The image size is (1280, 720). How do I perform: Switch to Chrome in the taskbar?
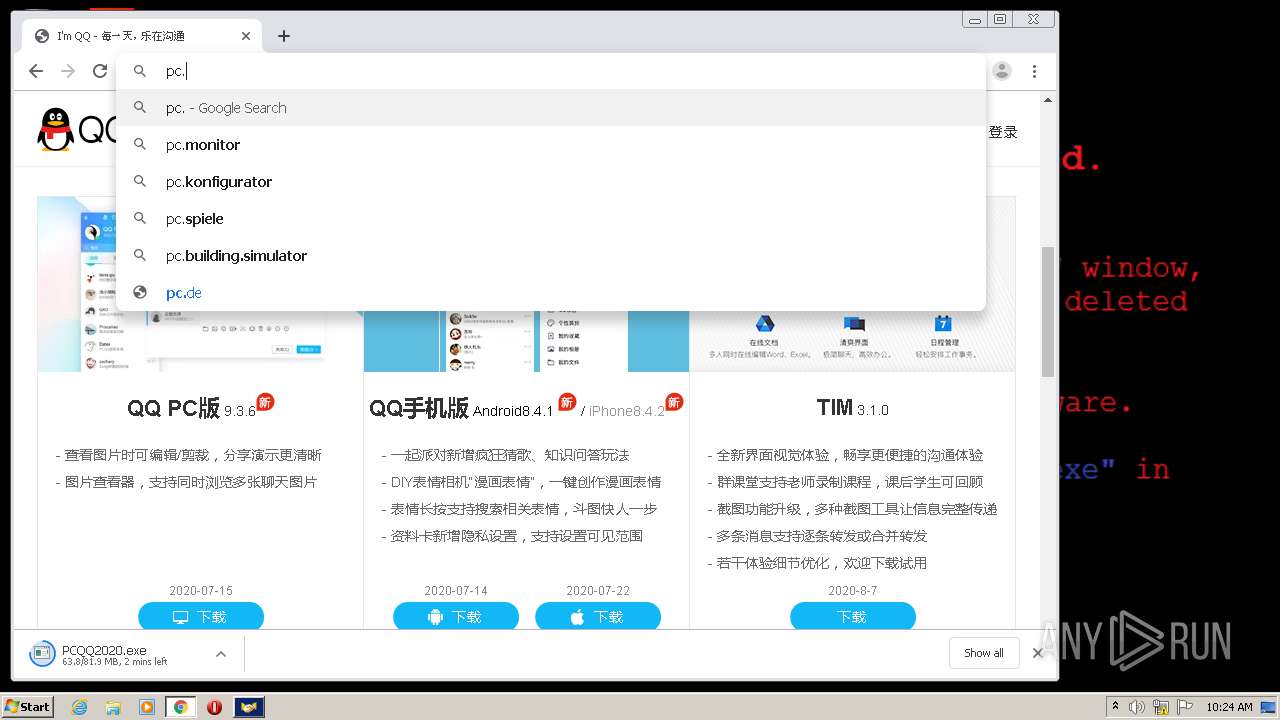point(180,707)
